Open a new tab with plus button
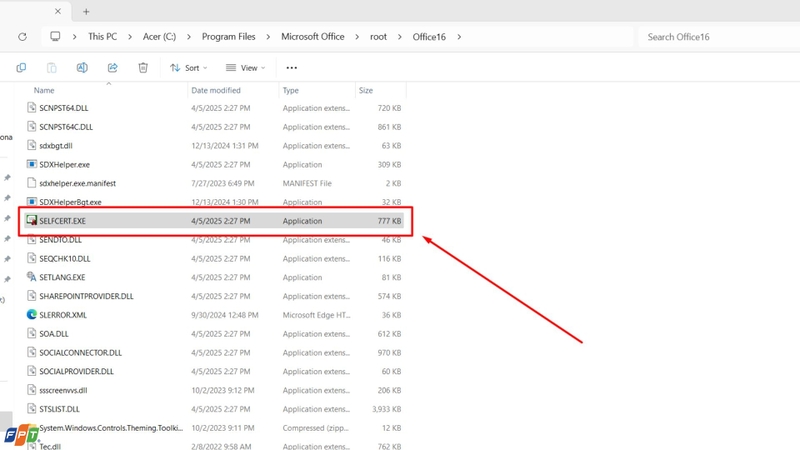The height and width of the screenshot is (450, 800). tap(86, 11)
